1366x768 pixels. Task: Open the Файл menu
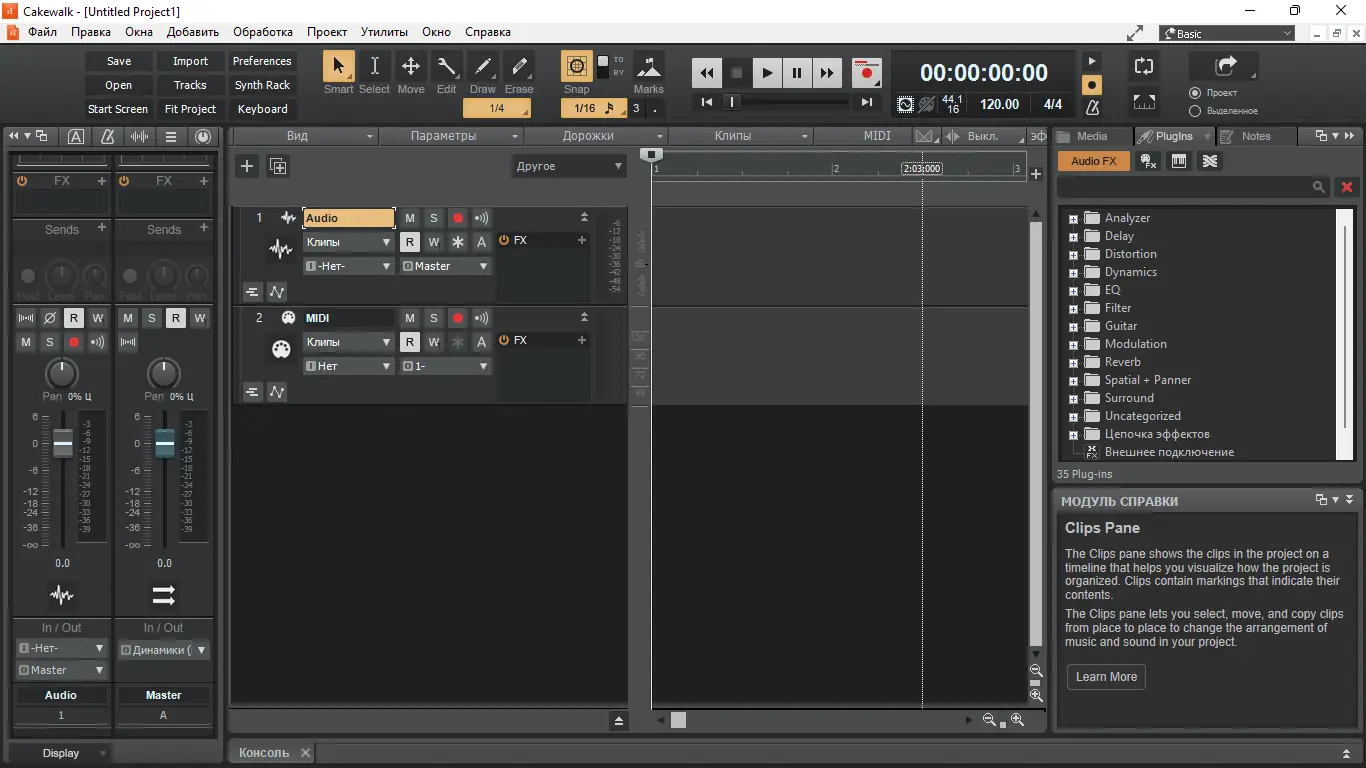pos(42,32)
